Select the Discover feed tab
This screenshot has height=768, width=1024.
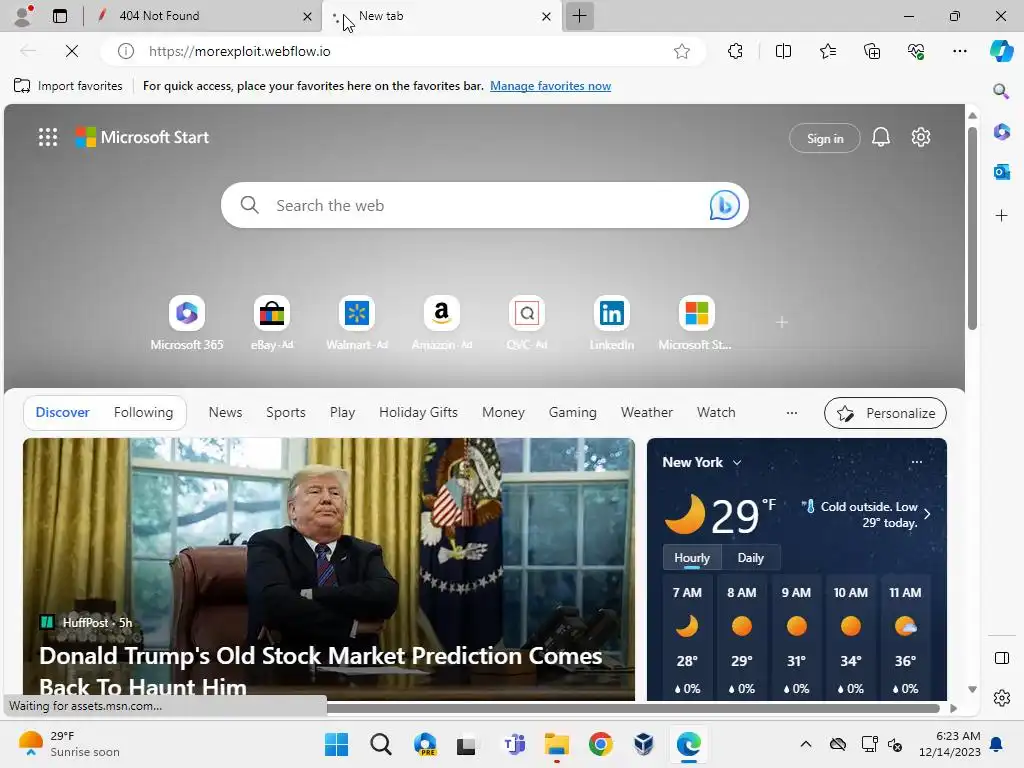tap(63, 412)
